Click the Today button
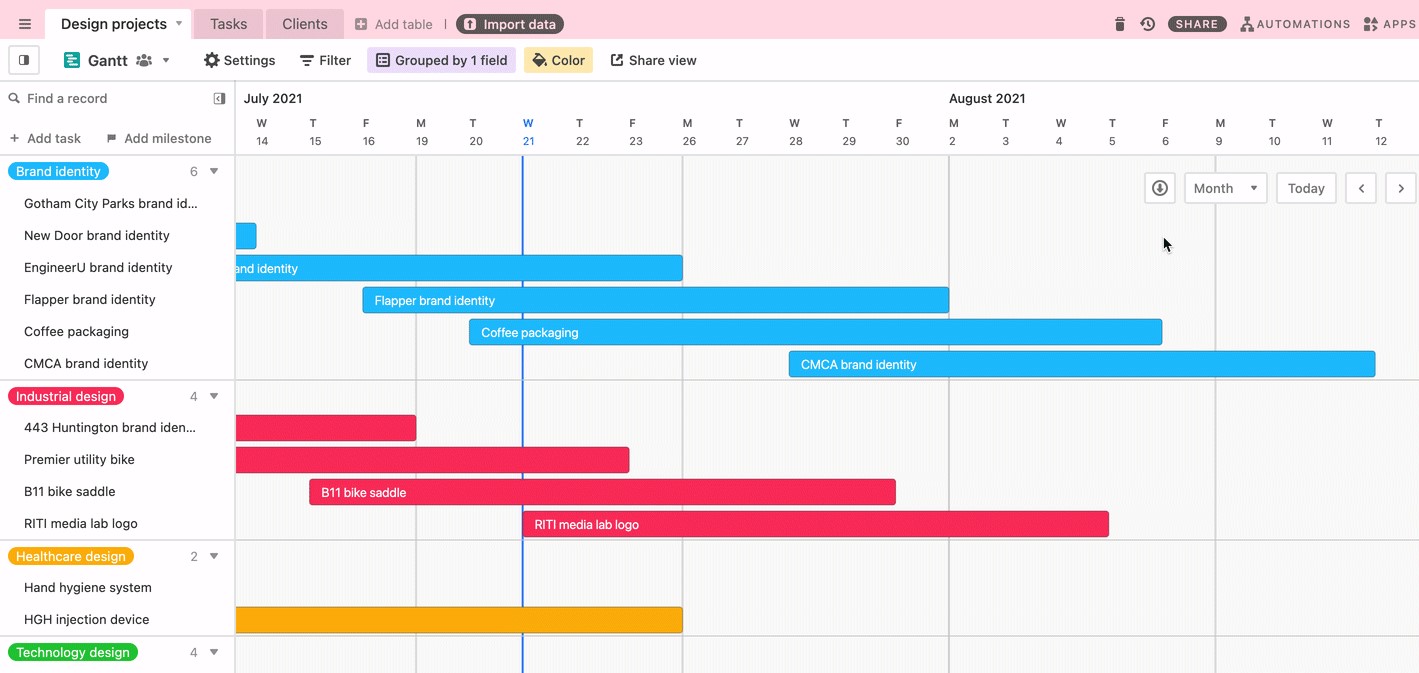The width and height of the screenshot is (1419, 673). [x=1305, y=188]
